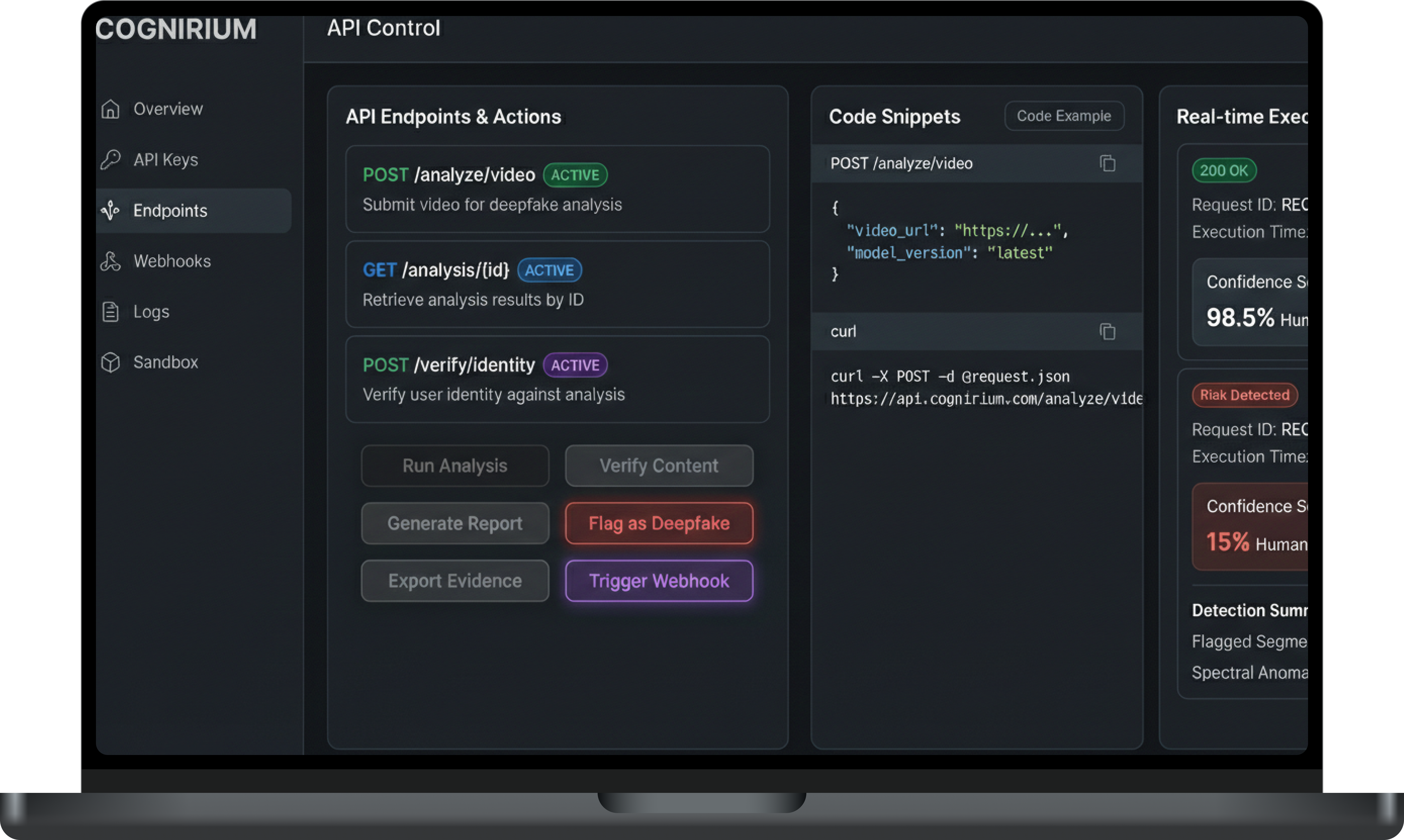
Task: Click the Export Evidence button
Action: click(x=455, y=581)
